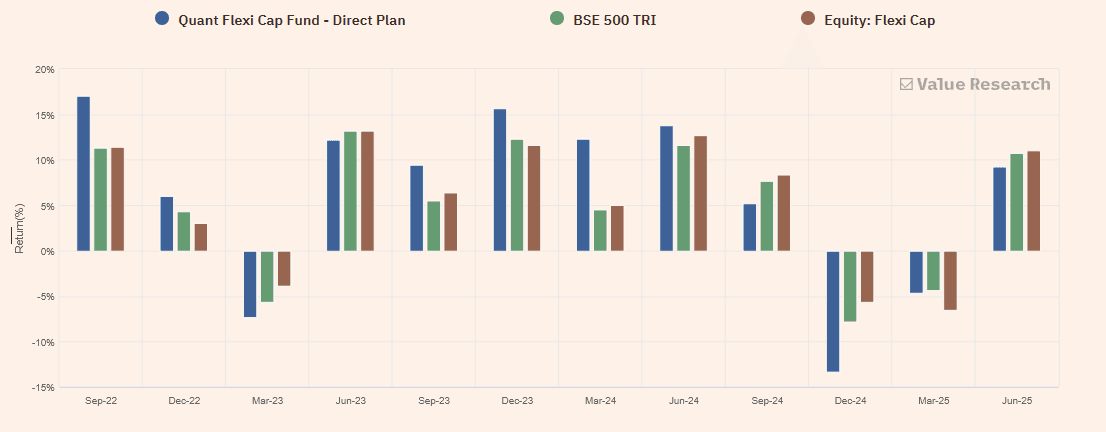Select the blue Quant fund bar for Sep-23
The width and height of the screenshot is (1106, 432).
(x=416, y=208)
